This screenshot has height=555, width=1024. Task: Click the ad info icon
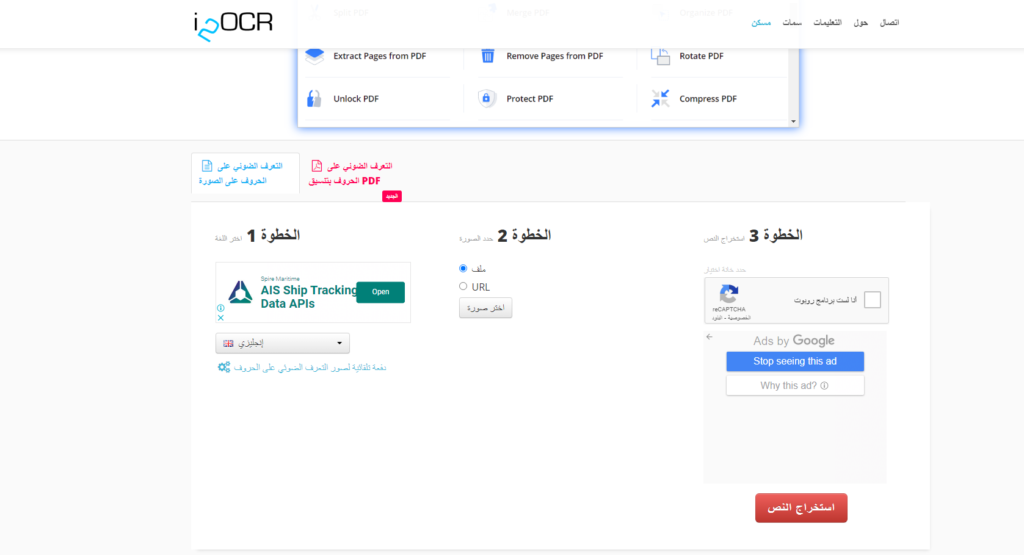221,308
